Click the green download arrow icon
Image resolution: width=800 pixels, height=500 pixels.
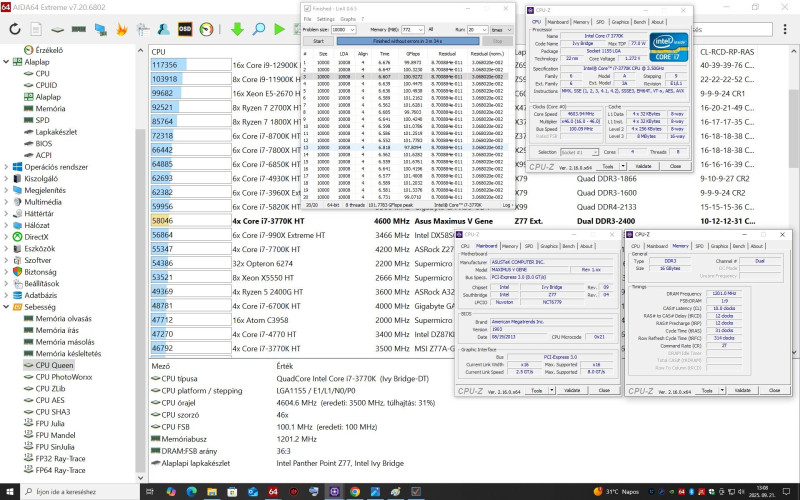point(237,29)
